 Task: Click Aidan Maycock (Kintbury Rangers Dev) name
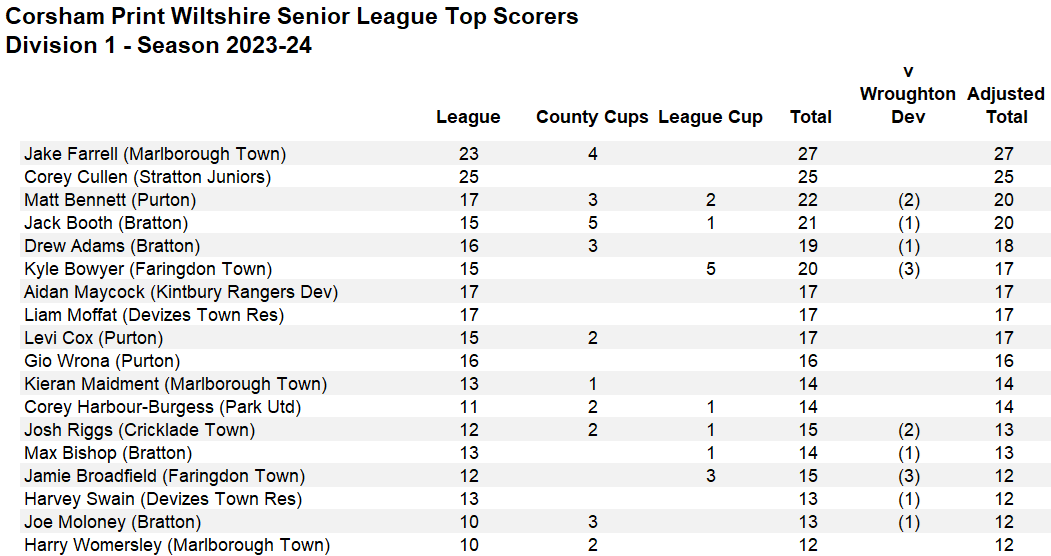(x=181, y=292)
